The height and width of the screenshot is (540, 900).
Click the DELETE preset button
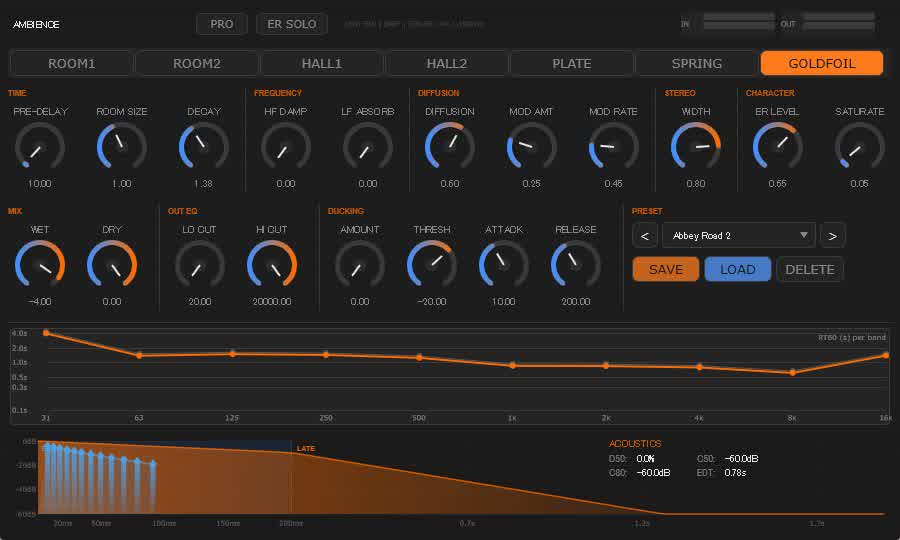810,269
